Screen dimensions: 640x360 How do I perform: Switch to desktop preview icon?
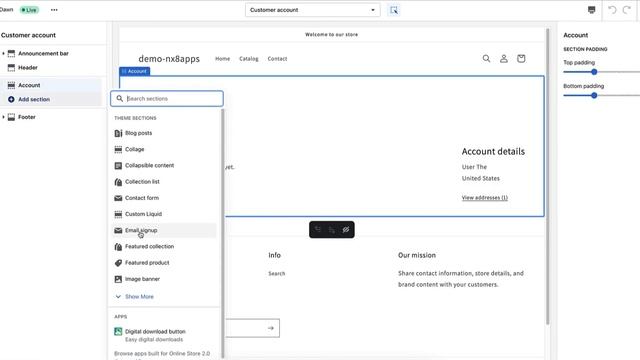591,10
